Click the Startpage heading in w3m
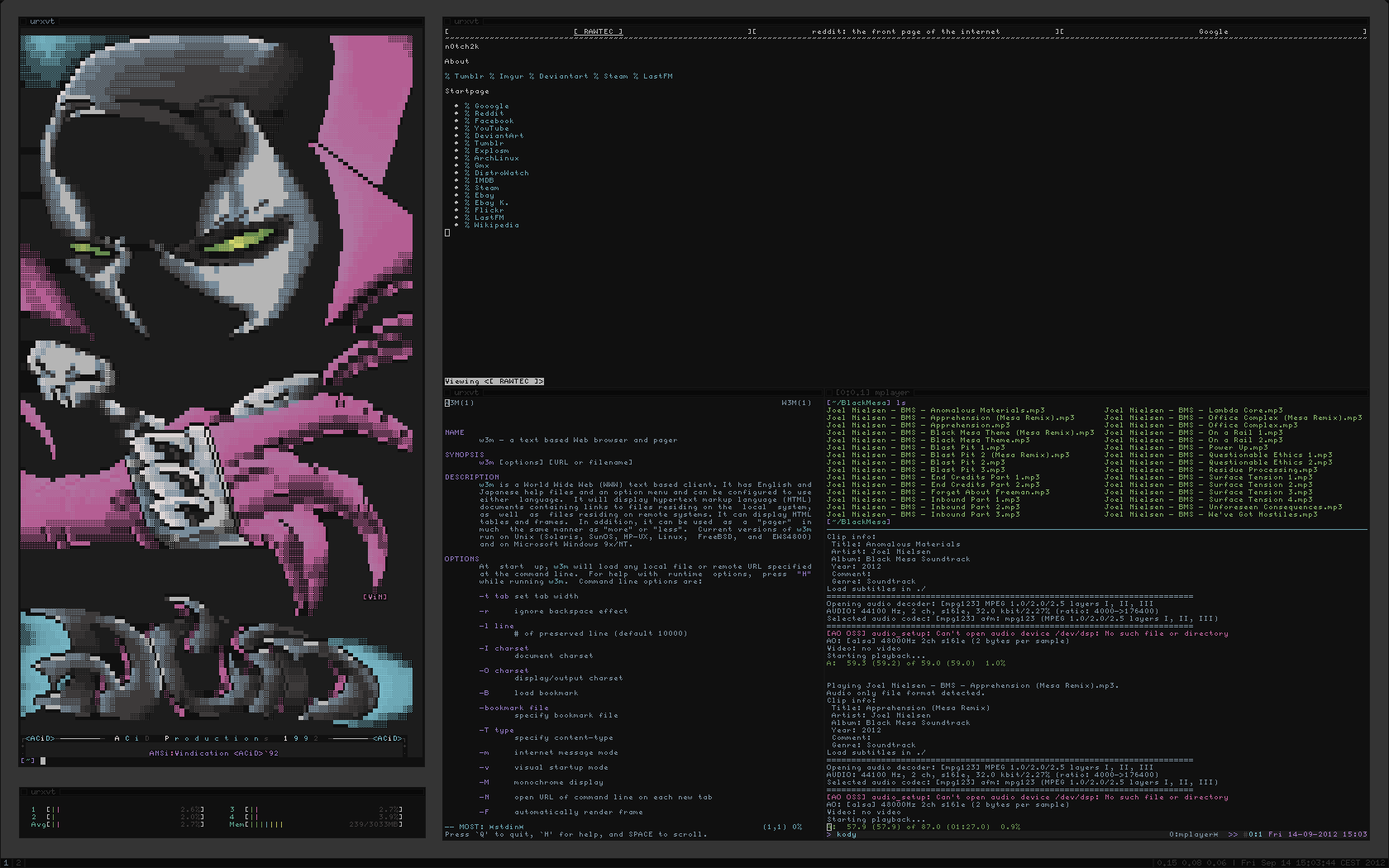The height and width of the screenshot is (868, 1389). click(x=466, y=91)
